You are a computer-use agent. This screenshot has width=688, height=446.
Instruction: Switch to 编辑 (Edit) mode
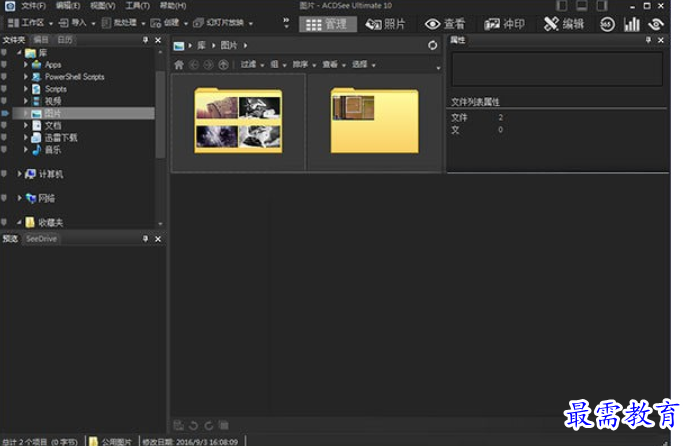(564, 24)
